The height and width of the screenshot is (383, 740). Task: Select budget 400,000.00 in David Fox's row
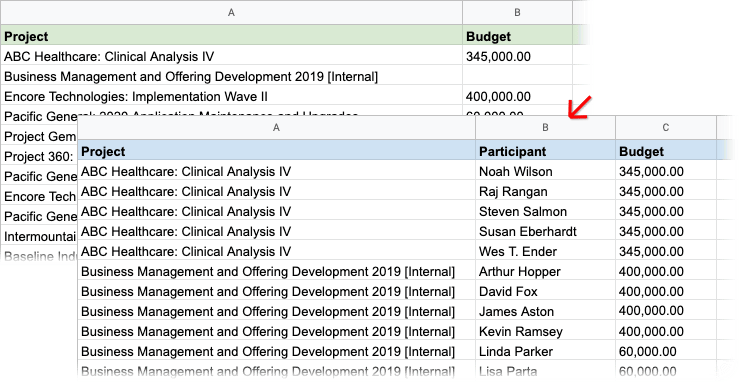click(x=665, y=291)
